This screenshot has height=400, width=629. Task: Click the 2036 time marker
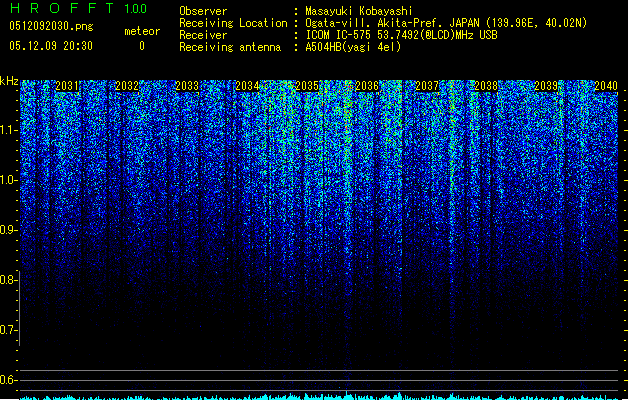pyautogui.click(x=367, y=86)
